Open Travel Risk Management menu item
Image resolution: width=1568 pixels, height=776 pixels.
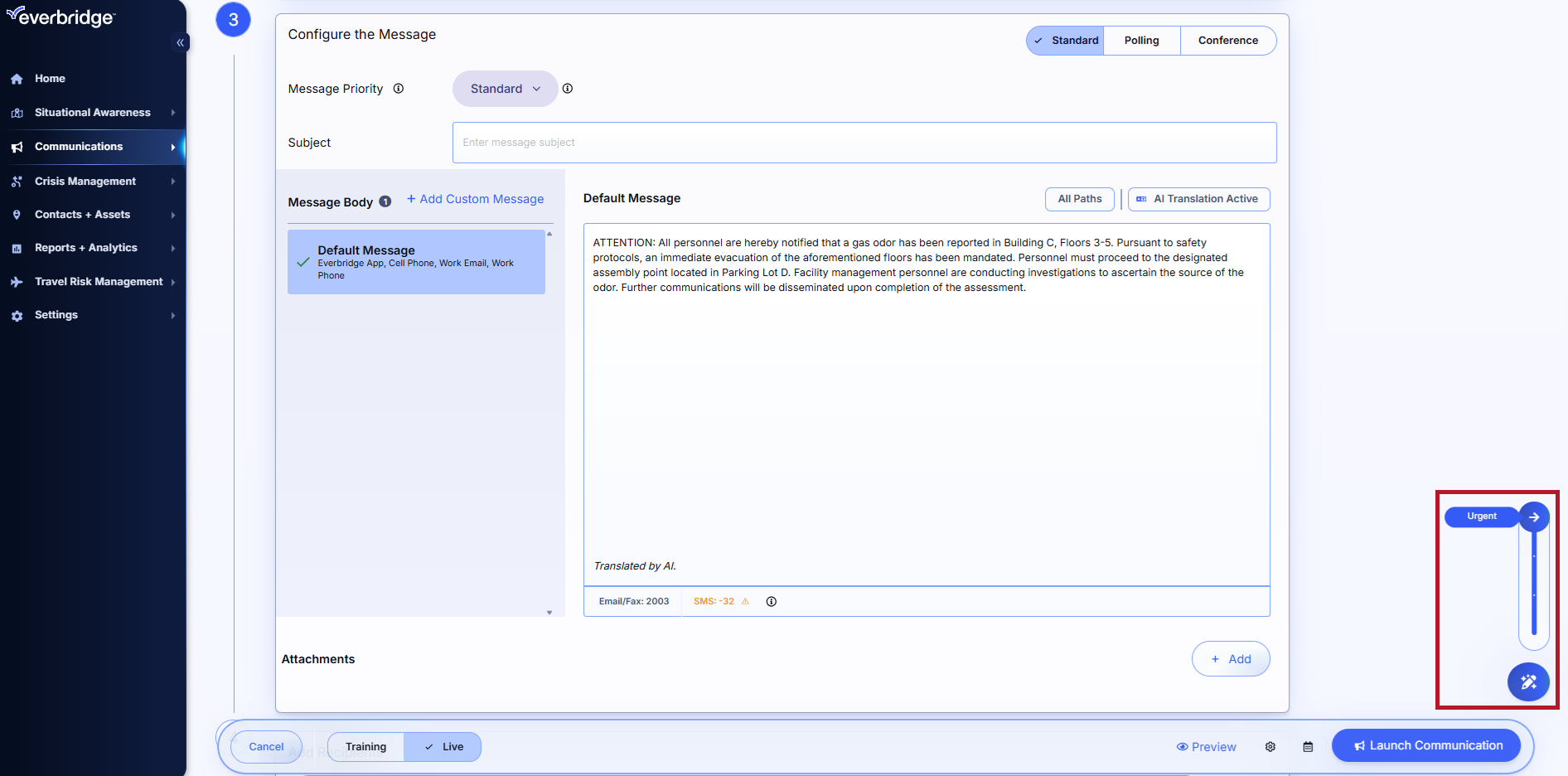[99, 282]
